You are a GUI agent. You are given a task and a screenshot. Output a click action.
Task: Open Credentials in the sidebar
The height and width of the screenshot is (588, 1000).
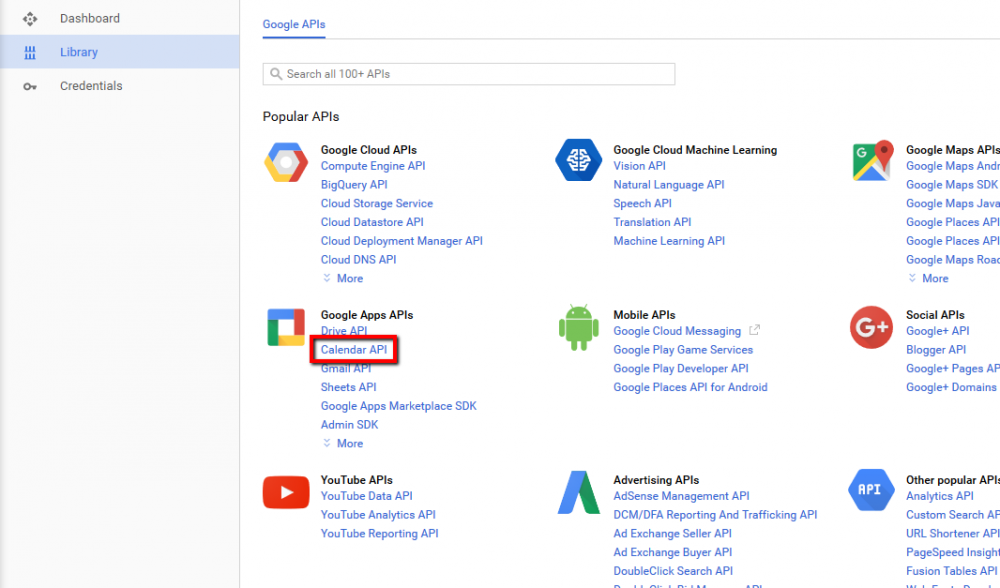click(x=91, y=85)
